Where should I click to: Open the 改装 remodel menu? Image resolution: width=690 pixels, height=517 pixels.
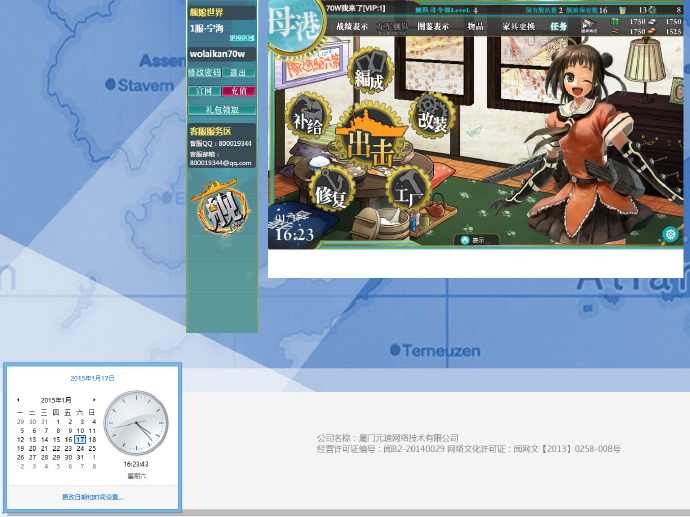(x=431, y=118)
